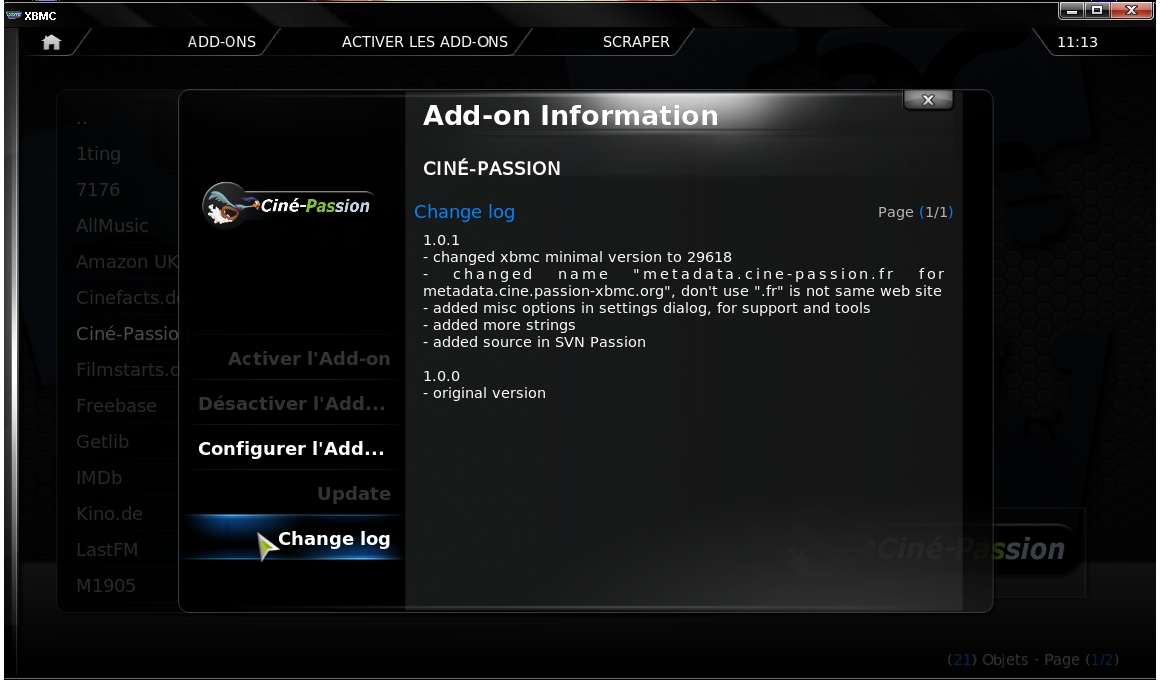Click the '1.0.0' version line
This screenshot has width=1160, height=680.
point(441,376)
